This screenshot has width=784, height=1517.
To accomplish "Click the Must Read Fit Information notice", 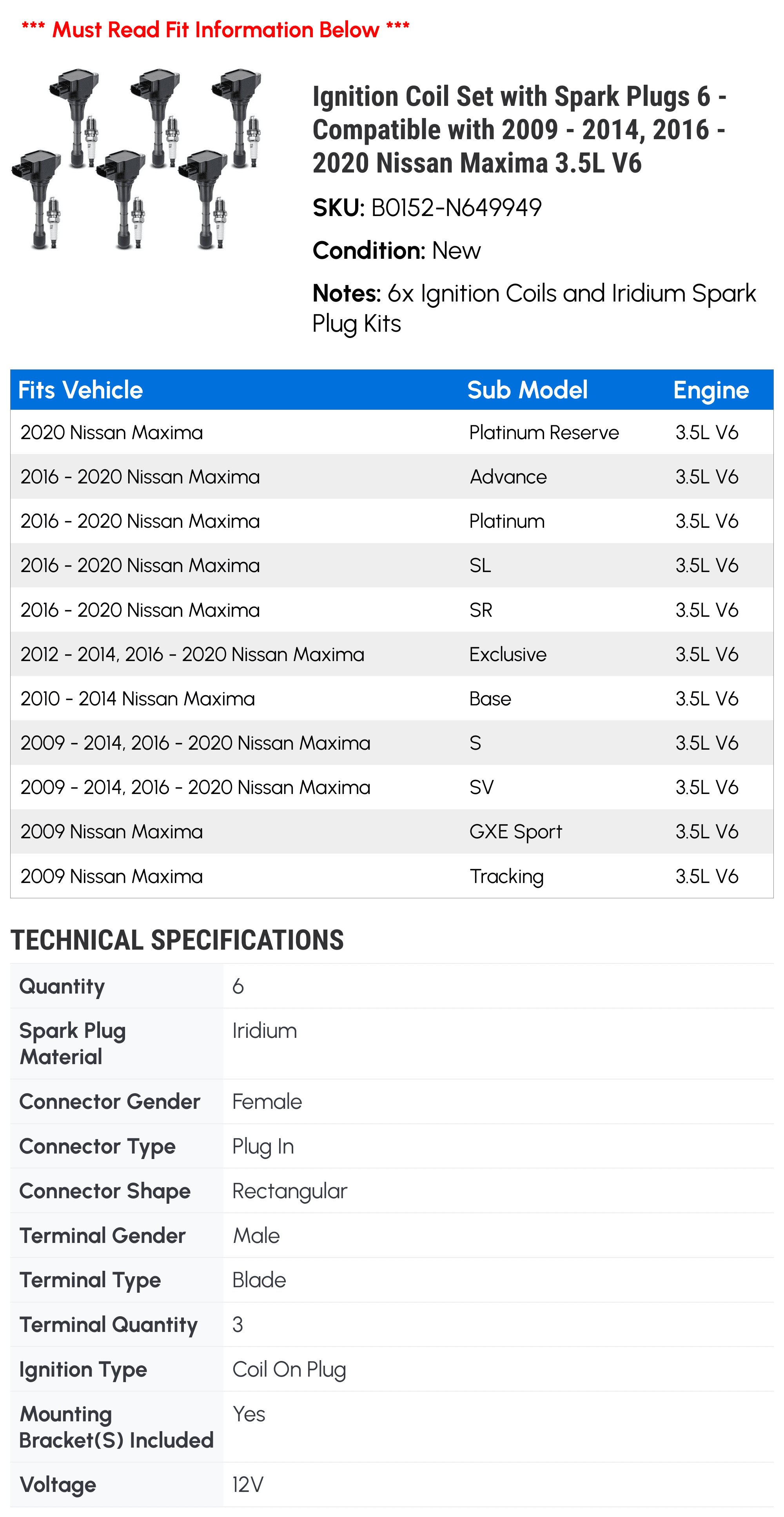I will click(x=216, y=29).
